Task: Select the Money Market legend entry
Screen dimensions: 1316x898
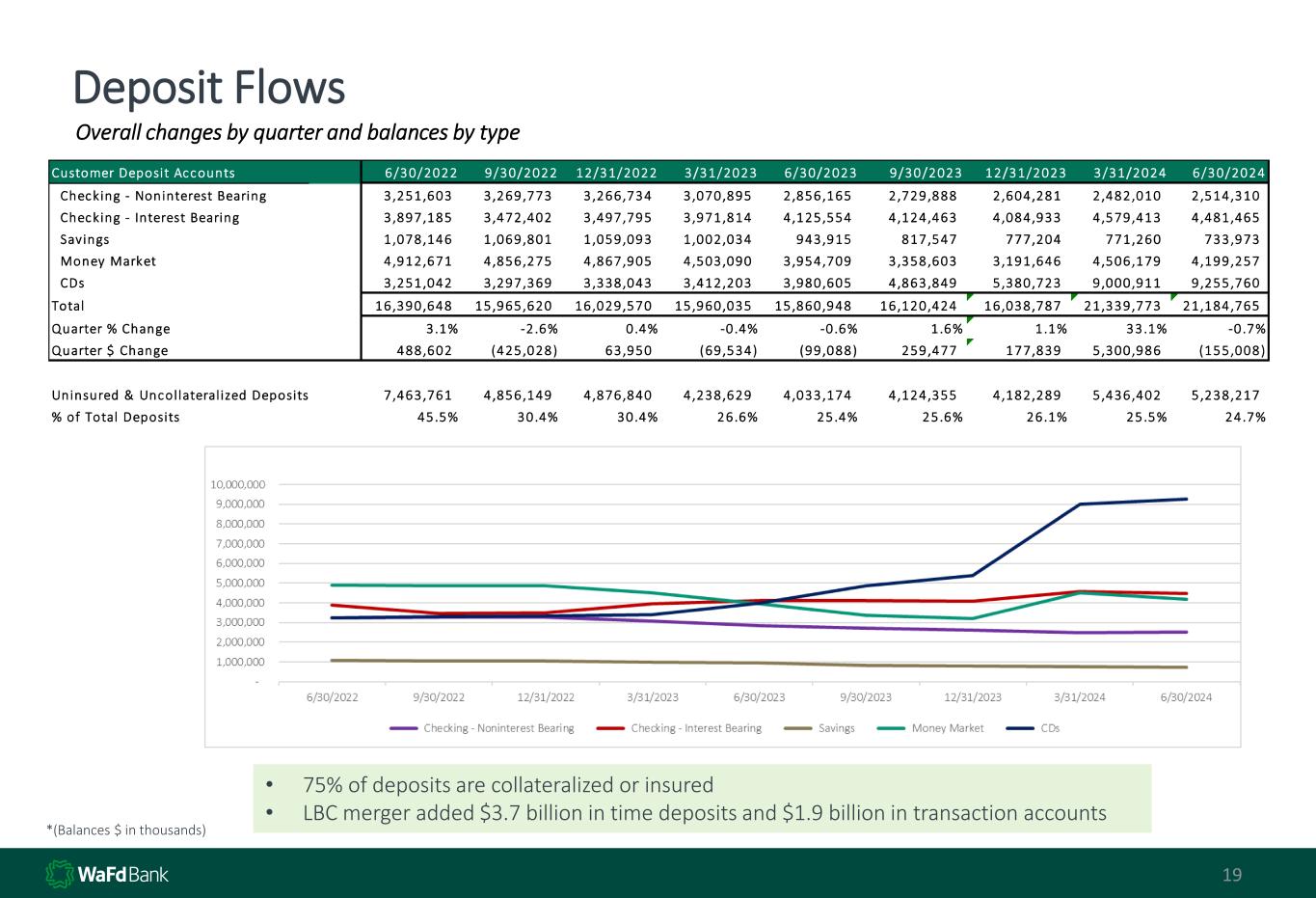Action: click(930, 728)
